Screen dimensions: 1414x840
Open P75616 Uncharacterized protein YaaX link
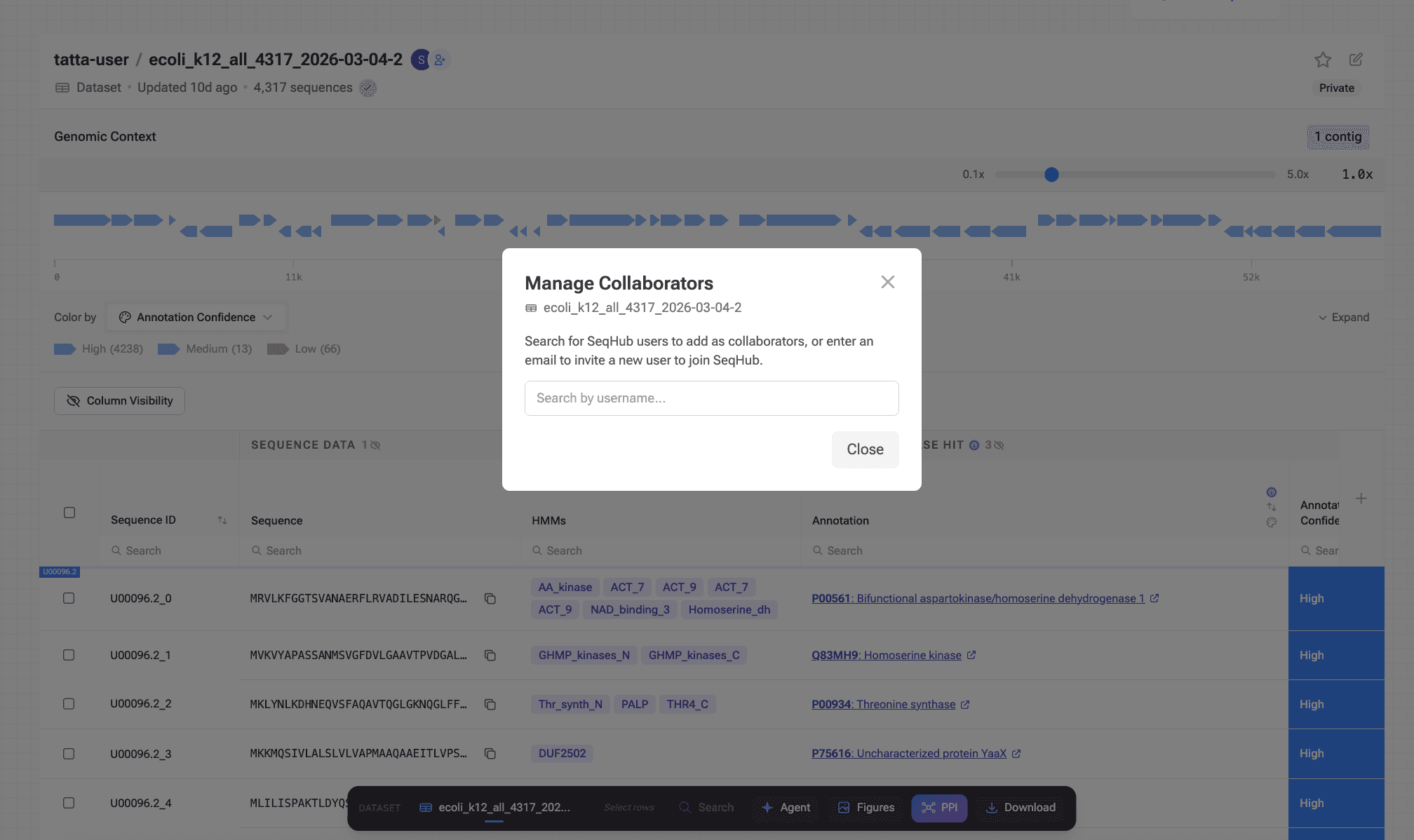[909, 754]
